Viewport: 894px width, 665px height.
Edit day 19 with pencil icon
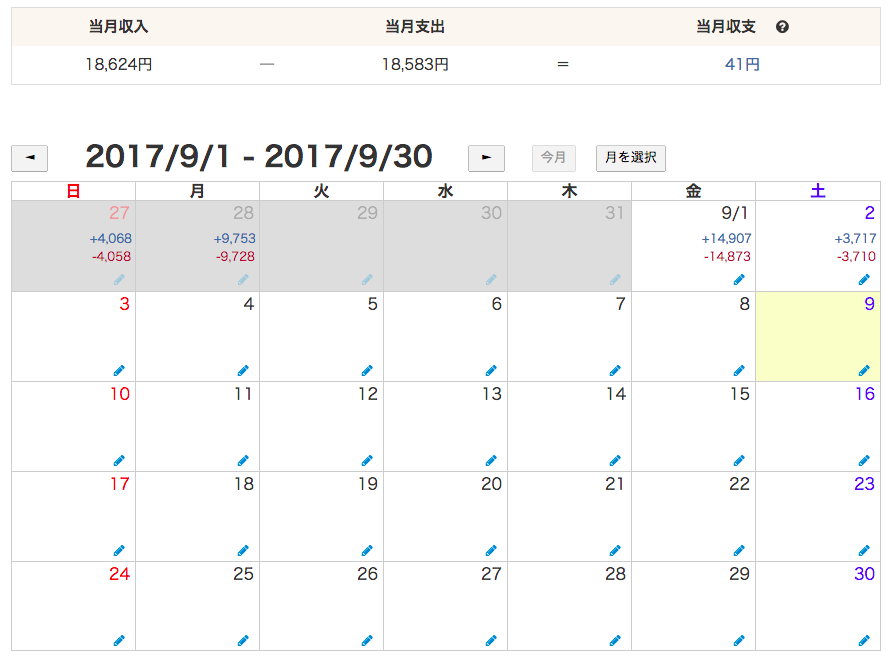pos(367,550)
